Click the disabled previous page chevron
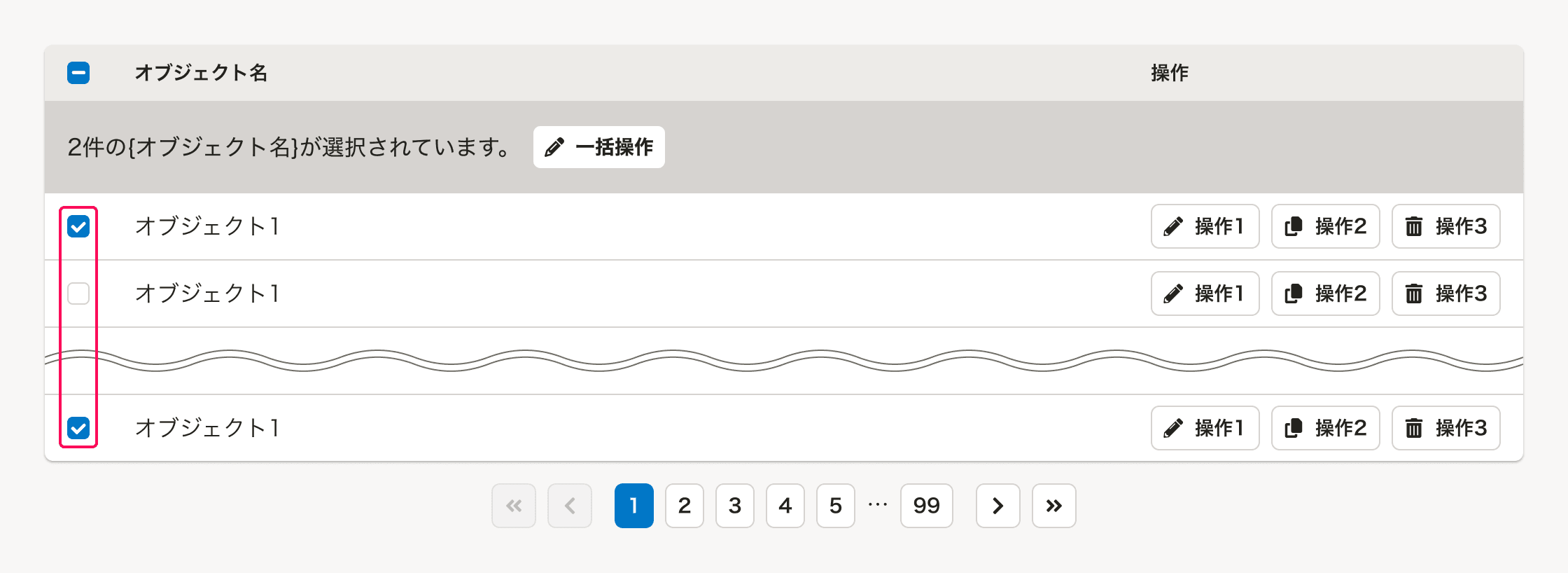This screenshot has width=1568, height=573. coord(570,506)
